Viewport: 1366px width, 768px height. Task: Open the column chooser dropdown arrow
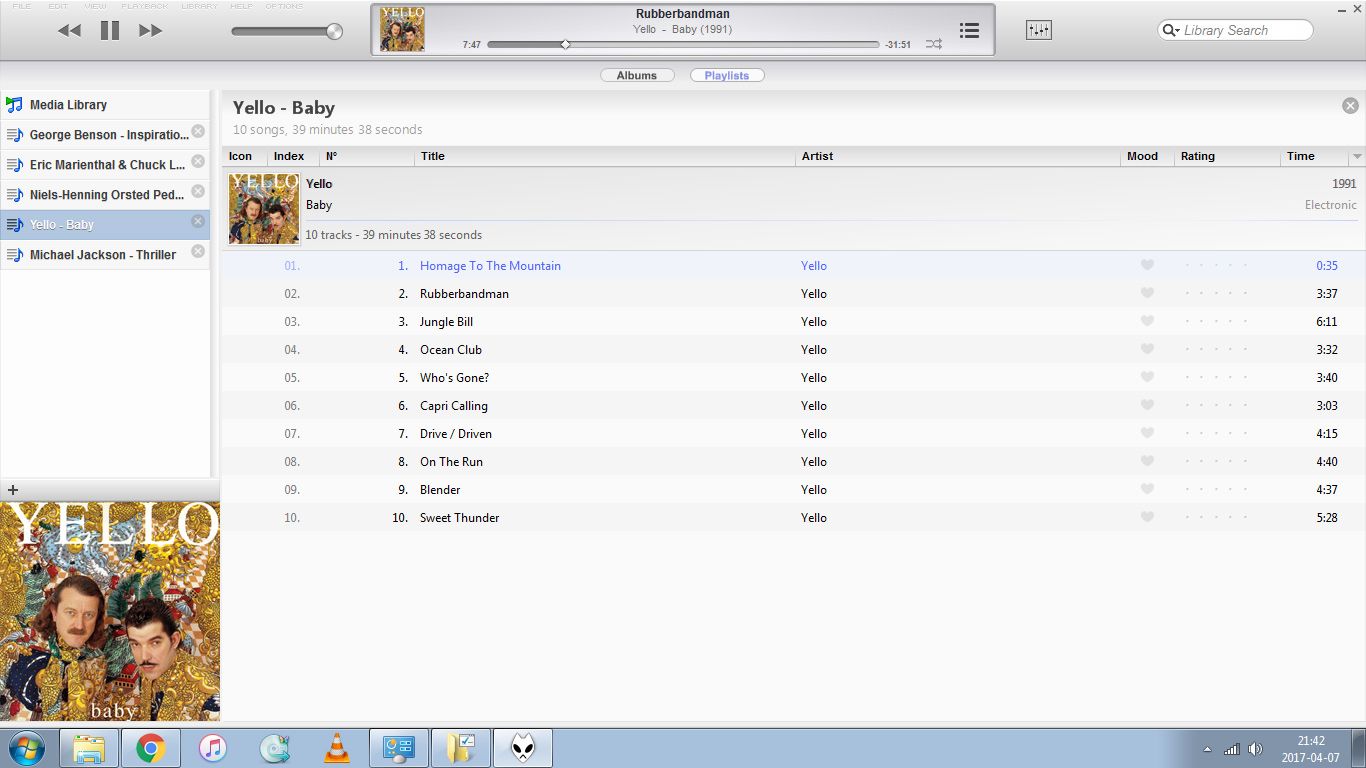[1357, 157]
